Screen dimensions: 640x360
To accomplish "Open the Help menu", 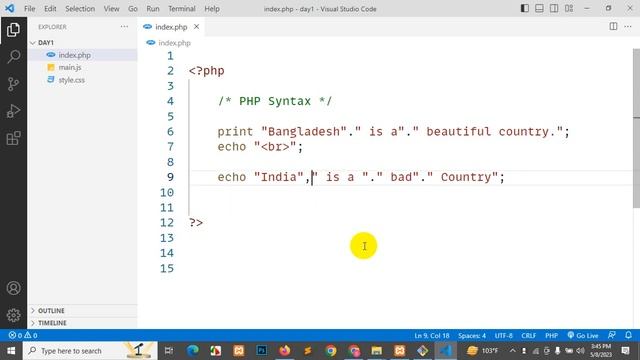I will [x=212, y=9].
